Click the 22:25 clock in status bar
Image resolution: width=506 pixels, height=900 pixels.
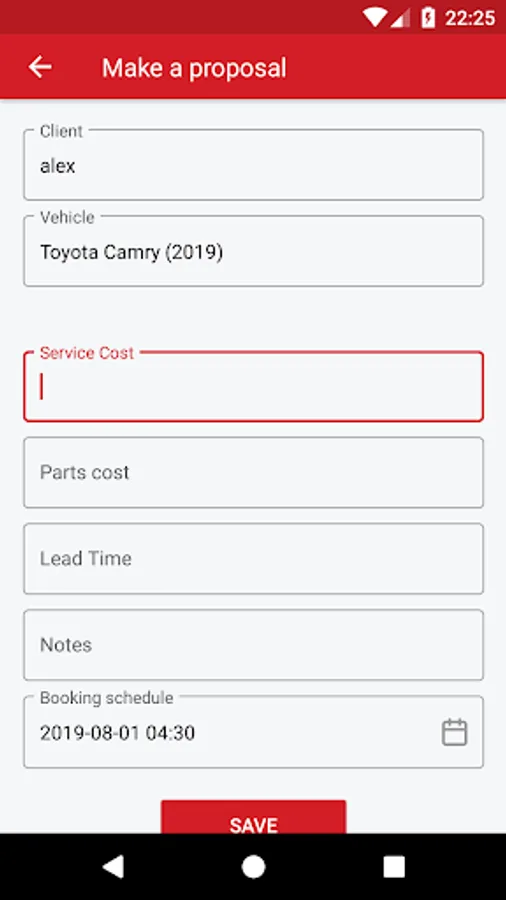470,18
